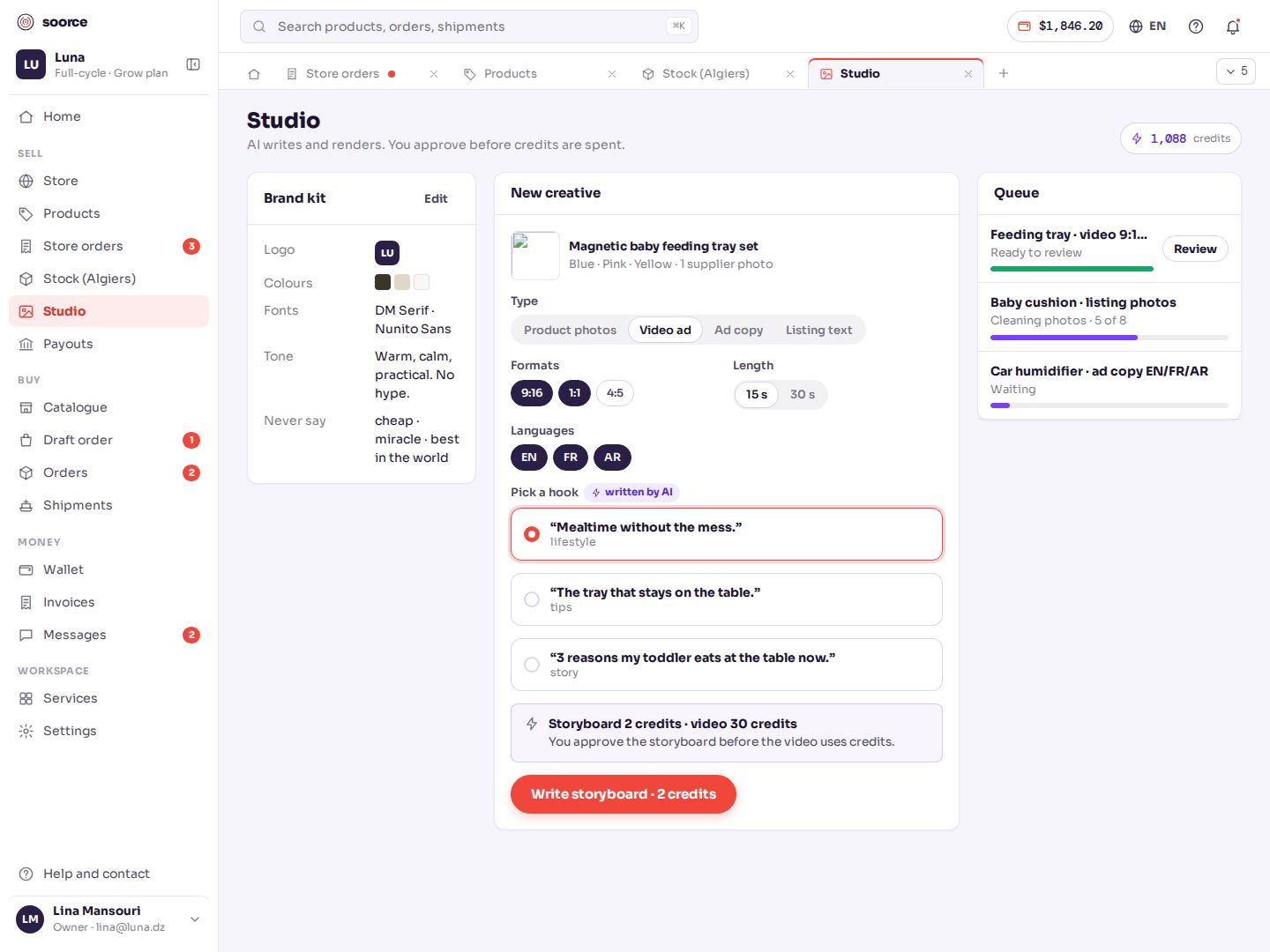Set video length to 30 s
This screenshot has height=952, width=1270.
[803, 394]
